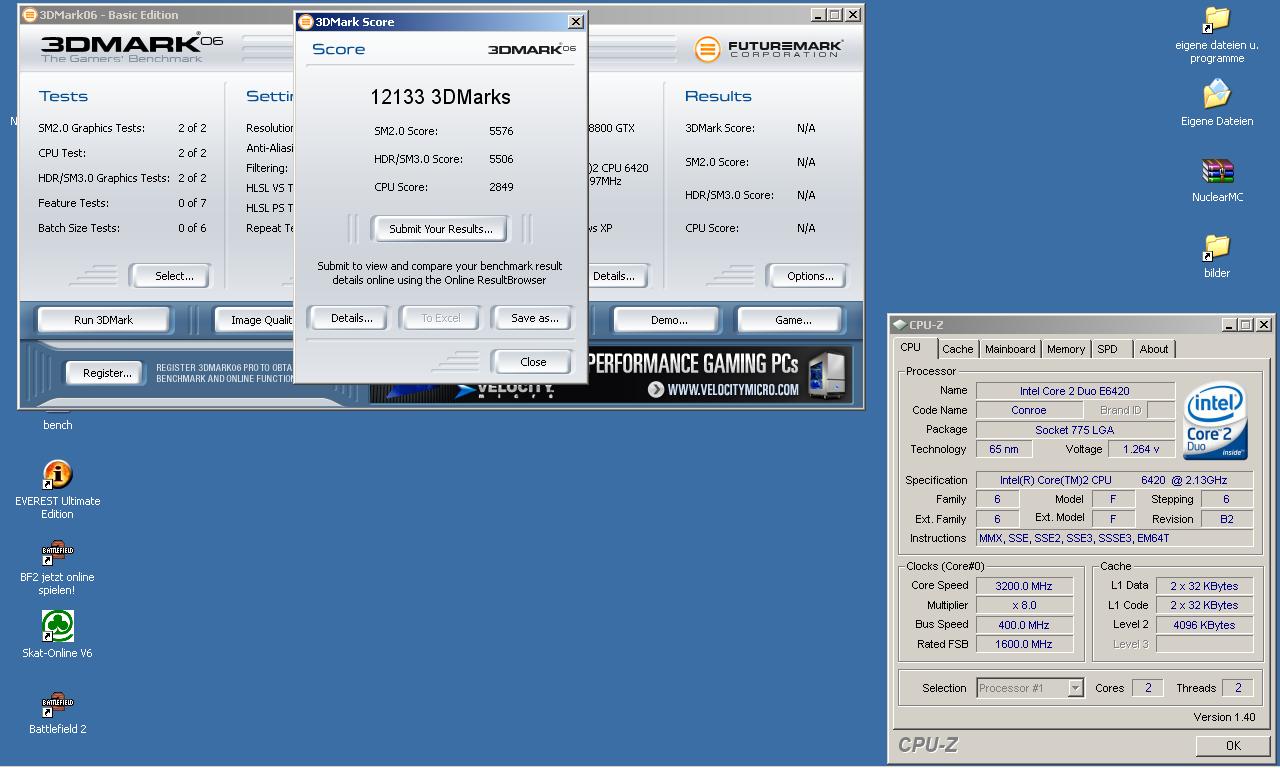Click the Intel Core 2 Duo logo
The width and height of the screenshot is (1280, 768).
1215,421
